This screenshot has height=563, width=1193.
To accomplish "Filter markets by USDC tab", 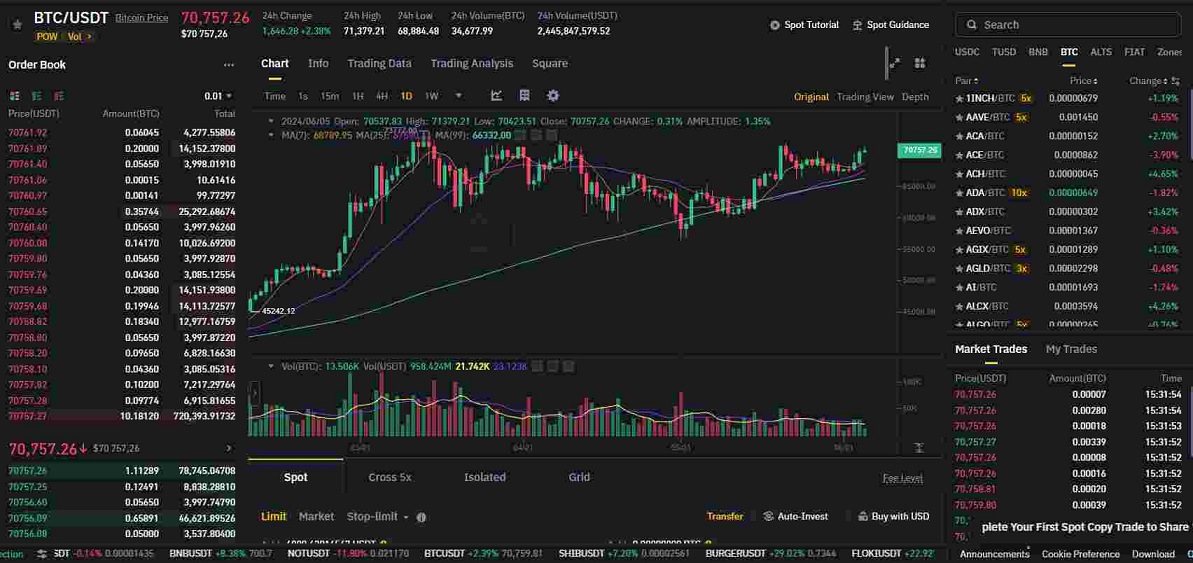I will click(x=967, y=52).
